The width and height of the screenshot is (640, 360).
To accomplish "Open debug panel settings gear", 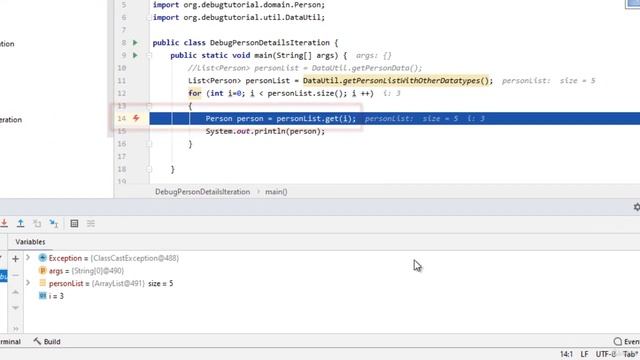I will click(637, 207).
